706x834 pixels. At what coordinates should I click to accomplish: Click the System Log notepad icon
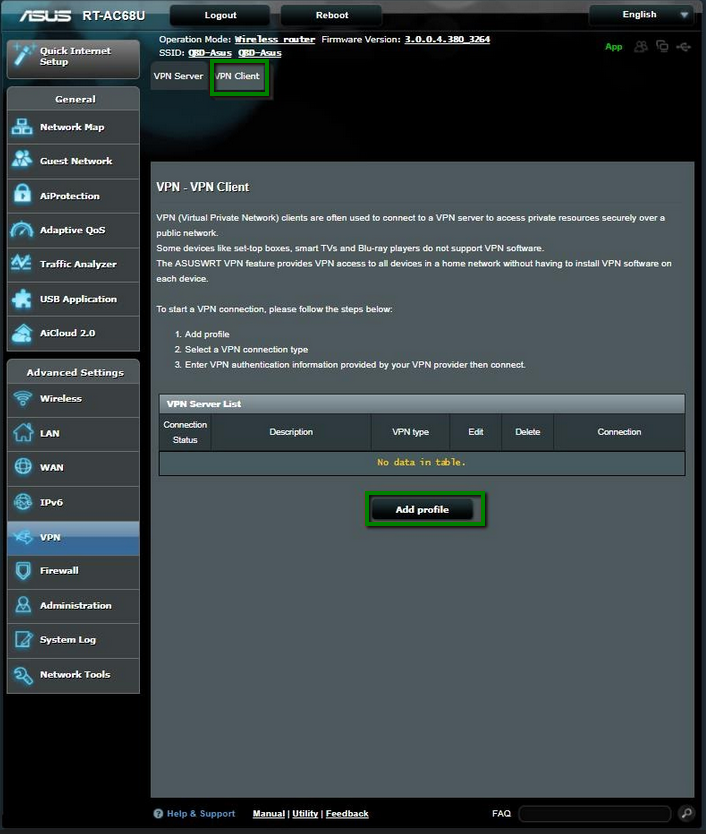pos(23,639)
